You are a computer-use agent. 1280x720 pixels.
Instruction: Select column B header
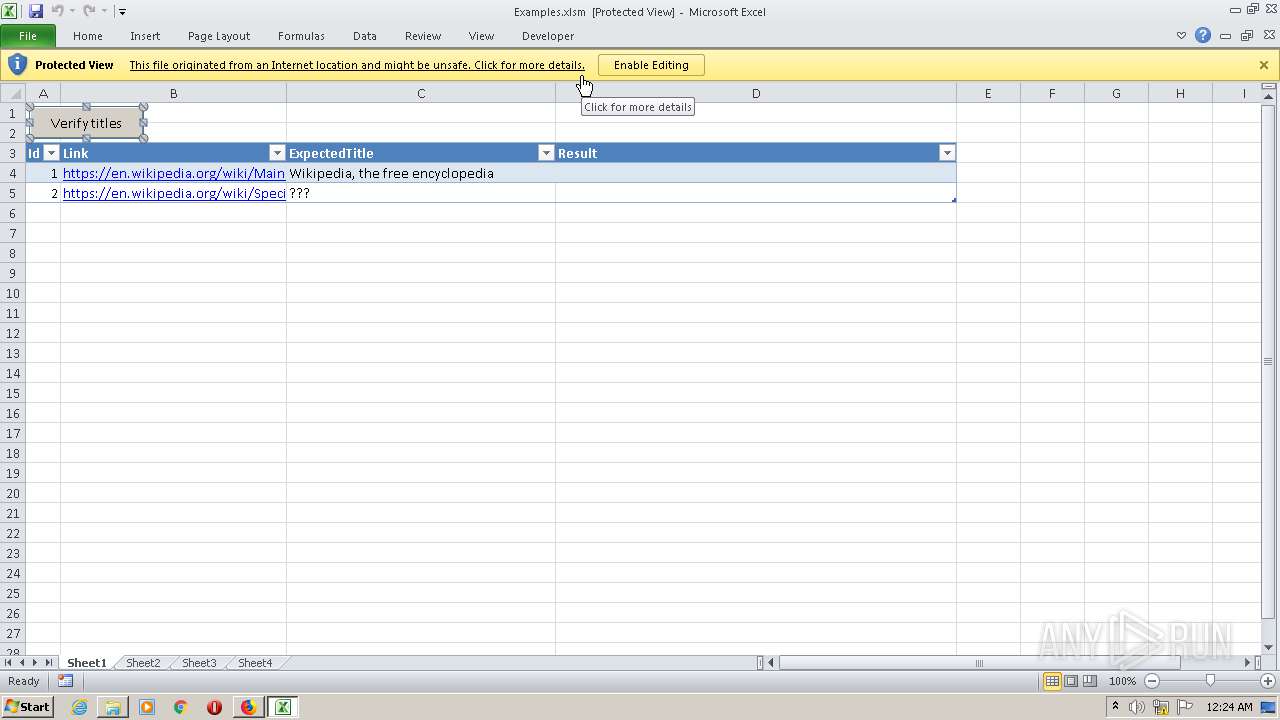tap(173, 93)
